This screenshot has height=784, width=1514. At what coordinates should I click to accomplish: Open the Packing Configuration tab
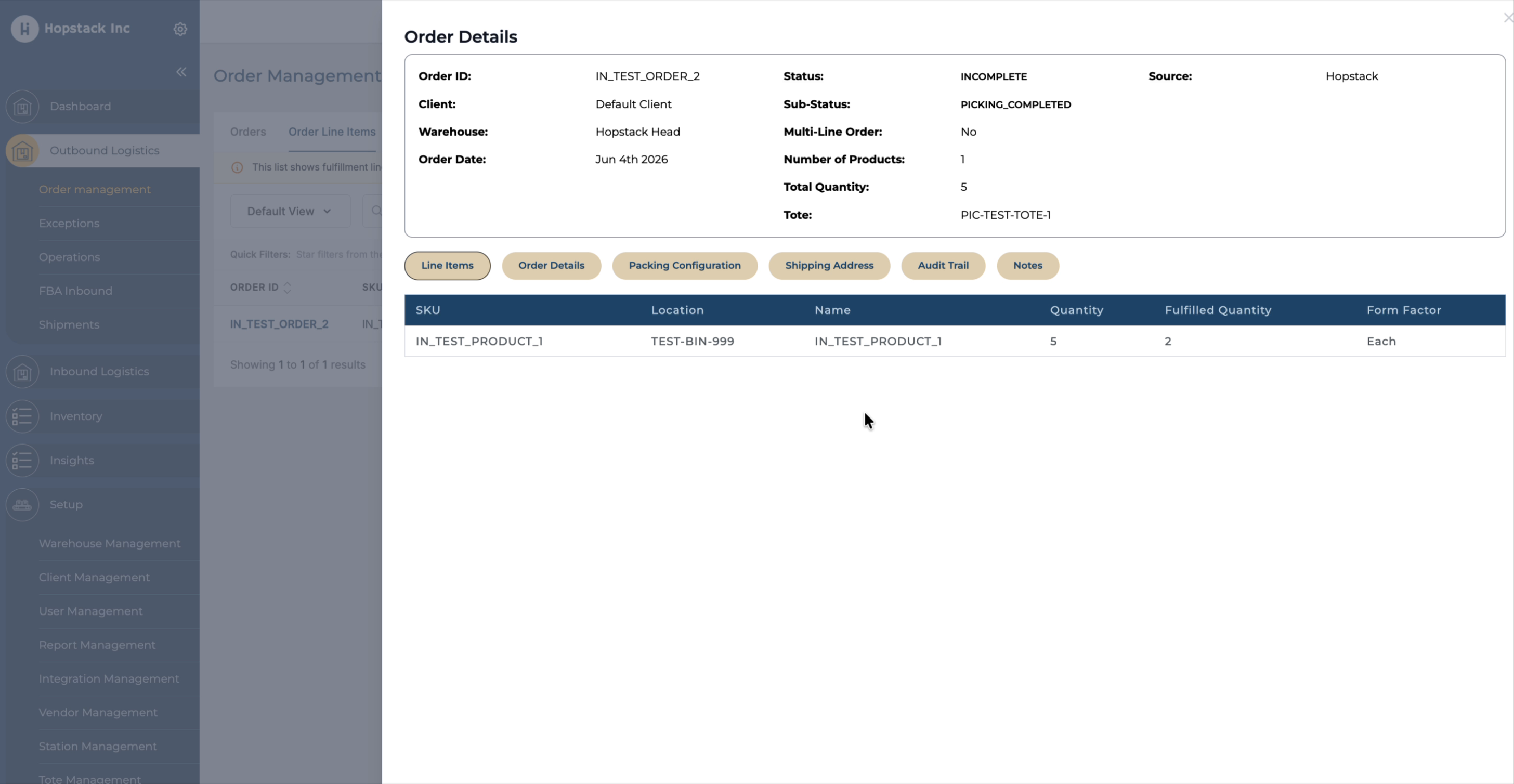coord(685,266)
